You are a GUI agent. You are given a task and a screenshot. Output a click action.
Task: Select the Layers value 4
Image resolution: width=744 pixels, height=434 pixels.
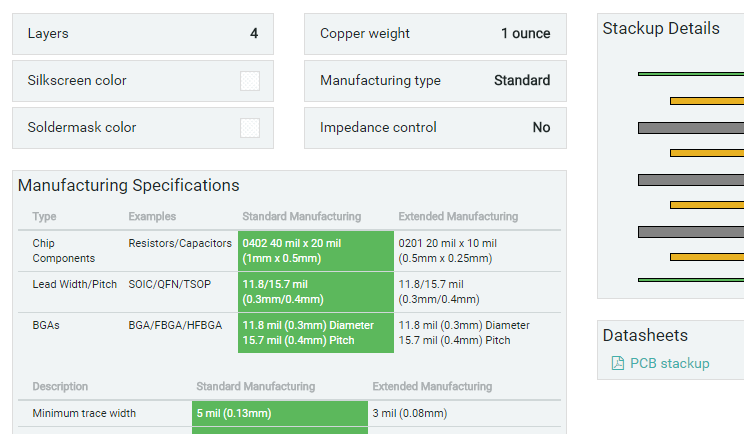(x=254, y=34)
